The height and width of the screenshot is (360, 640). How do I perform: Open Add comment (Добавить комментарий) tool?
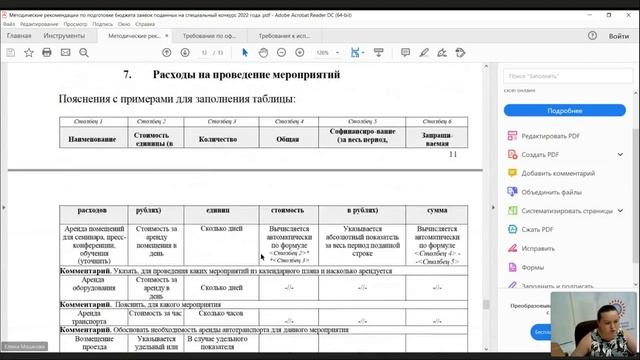coord(558,173)
